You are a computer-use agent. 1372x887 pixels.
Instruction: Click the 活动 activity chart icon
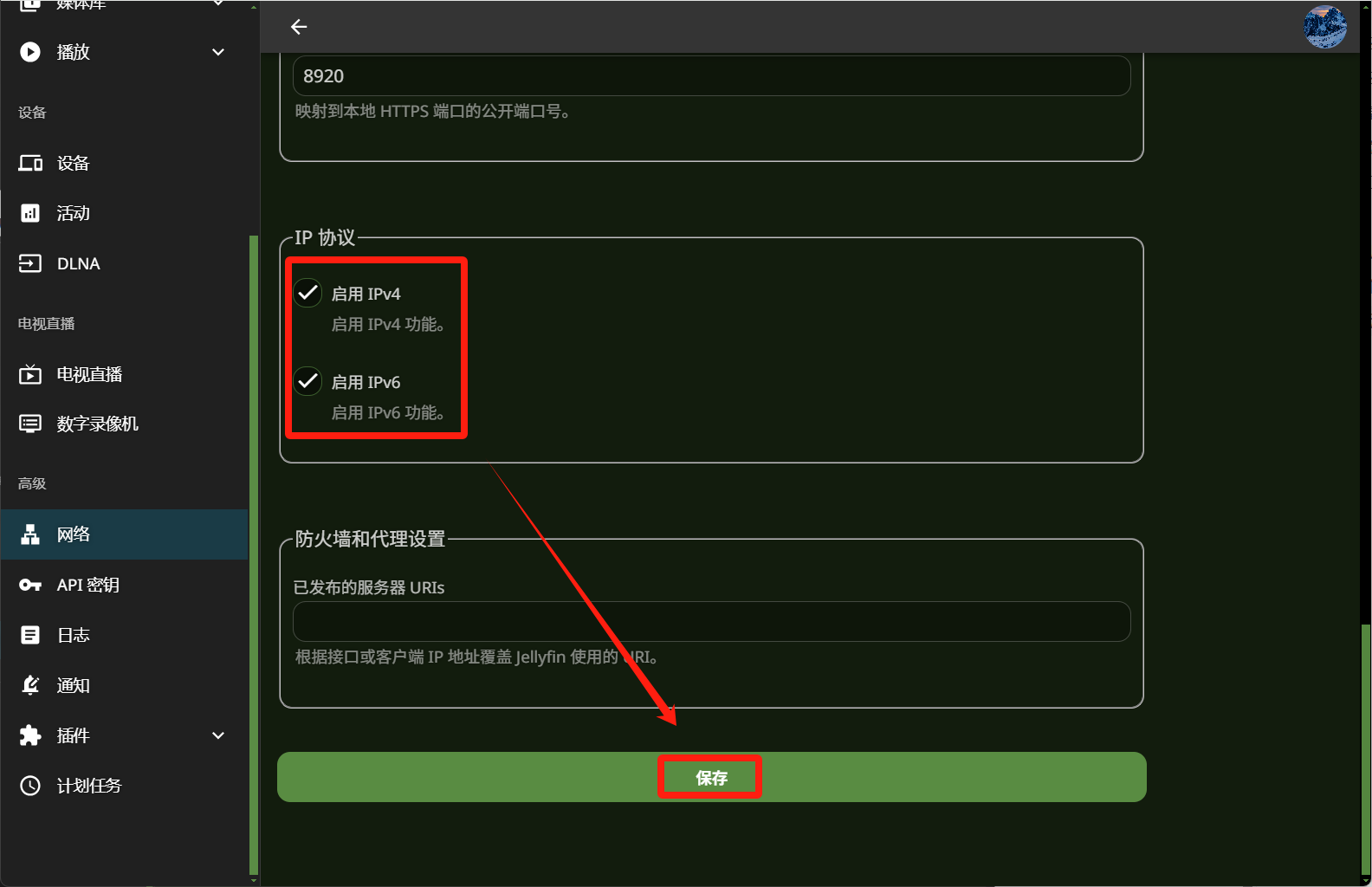30,213
